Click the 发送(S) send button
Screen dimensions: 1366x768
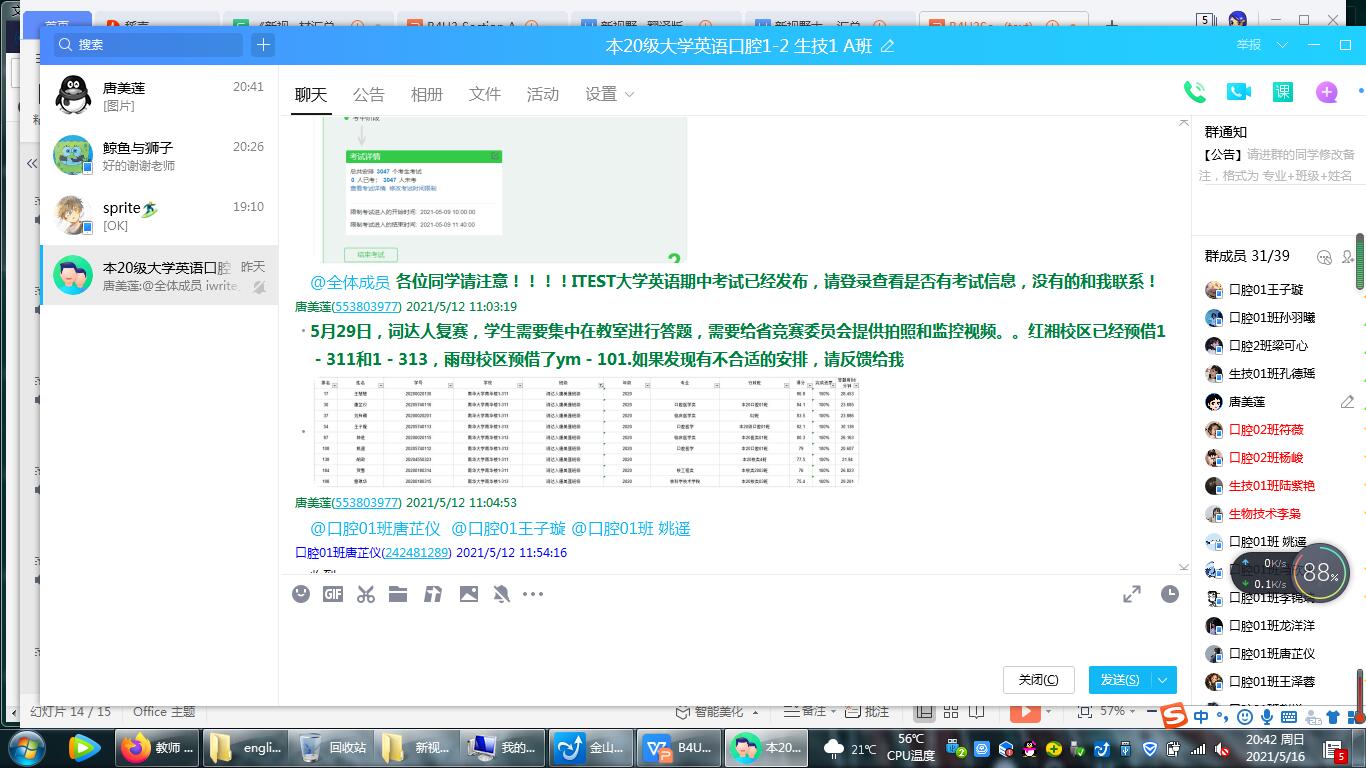click(1119, 680)
